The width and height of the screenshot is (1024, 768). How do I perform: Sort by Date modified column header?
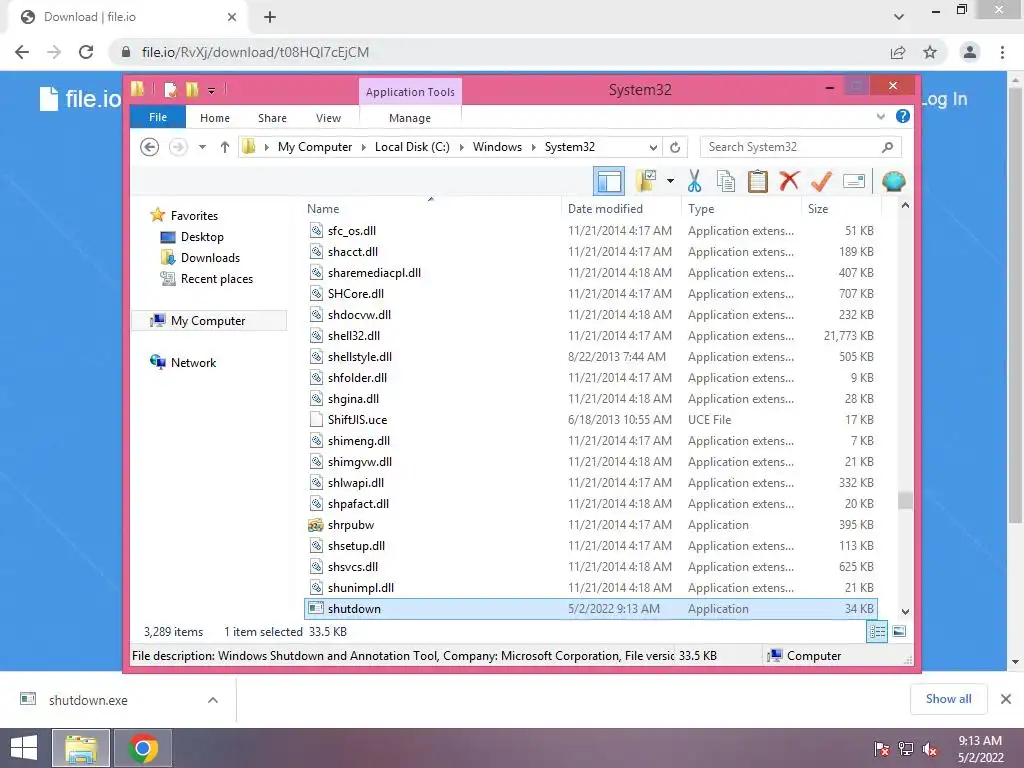(605, 209)
